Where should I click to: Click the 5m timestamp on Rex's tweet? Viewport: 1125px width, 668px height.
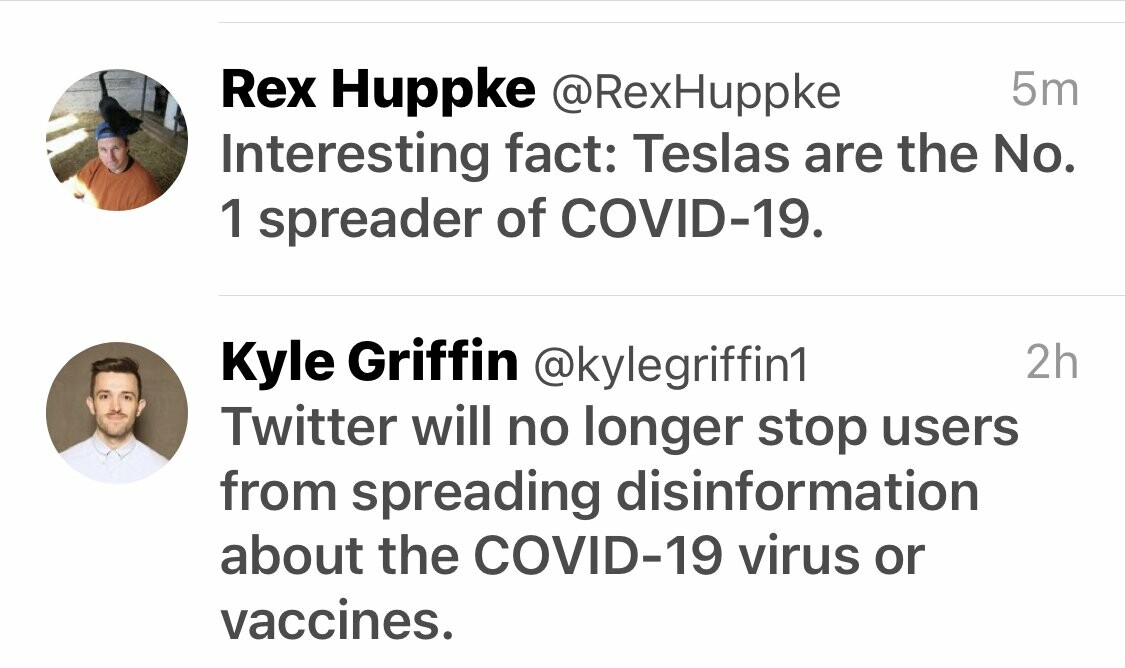tap(1044, 92)
